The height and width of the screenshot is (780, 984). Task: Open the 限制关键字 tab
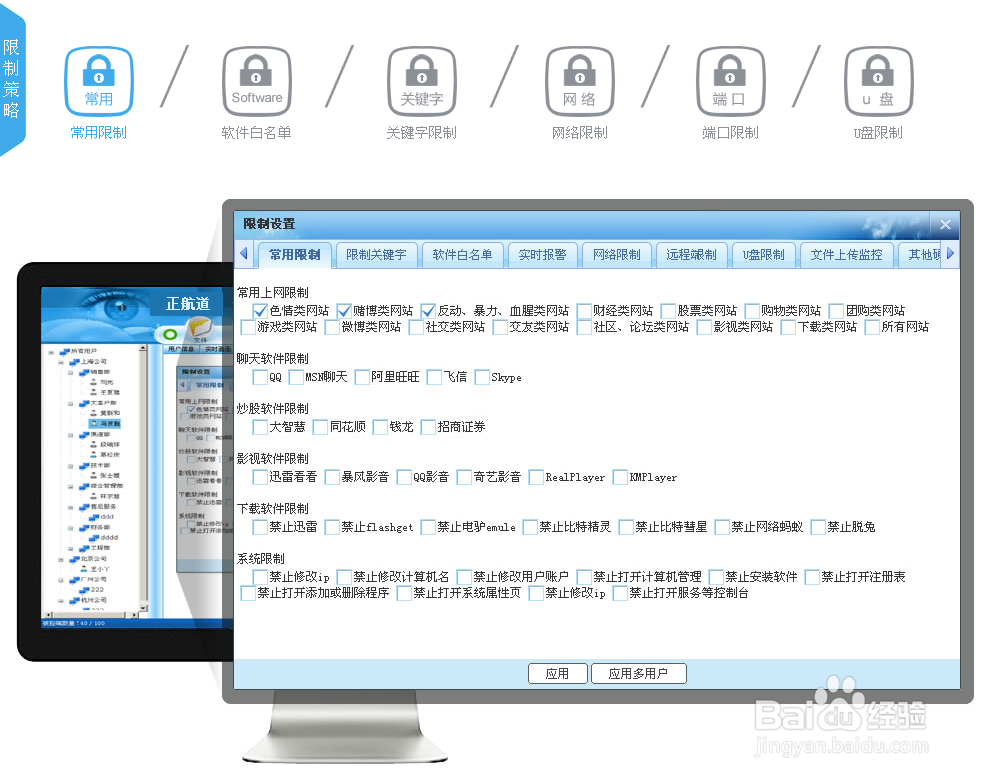point(376,255)
